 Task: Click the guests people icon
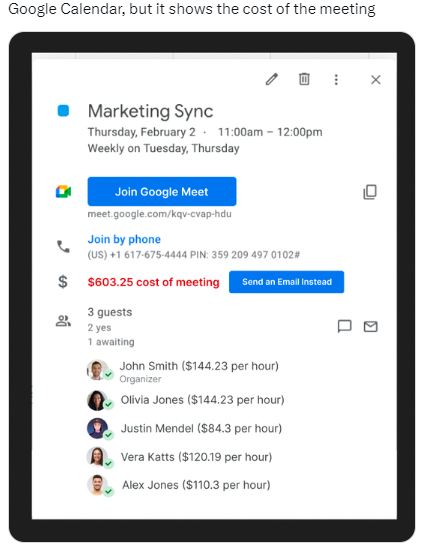[x=63, y=321]
